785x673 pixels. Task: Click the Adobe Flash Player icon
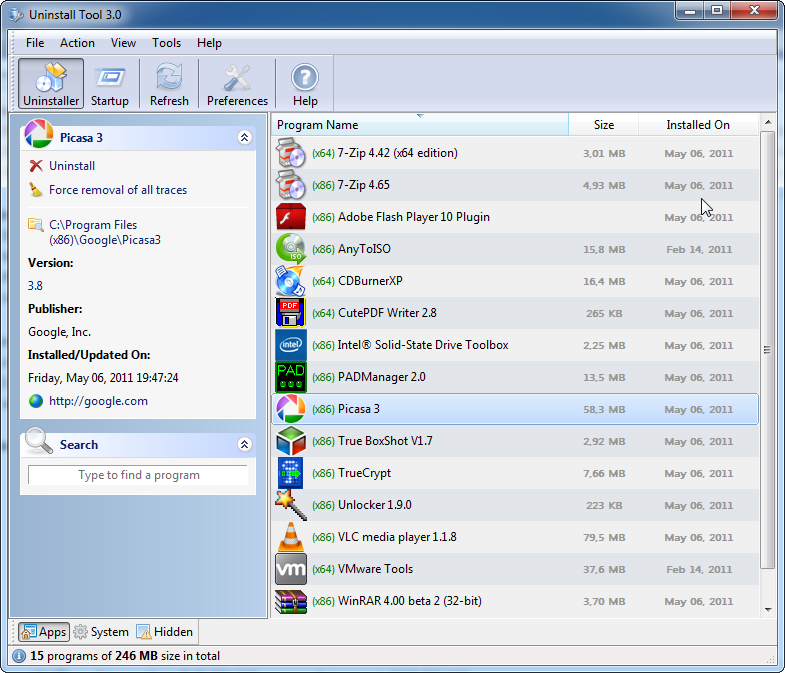coord(290,217)
